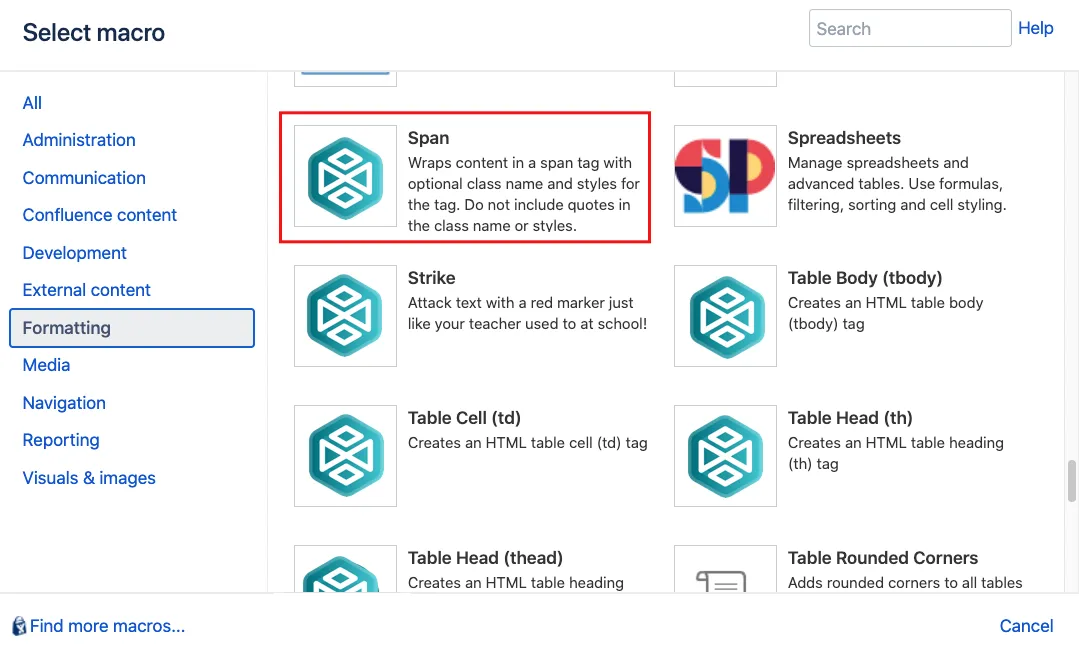Viewport: 1079px width, 651px height.
Task: Click the macro list scrollbar thumb
Action: click(1071, 481)
